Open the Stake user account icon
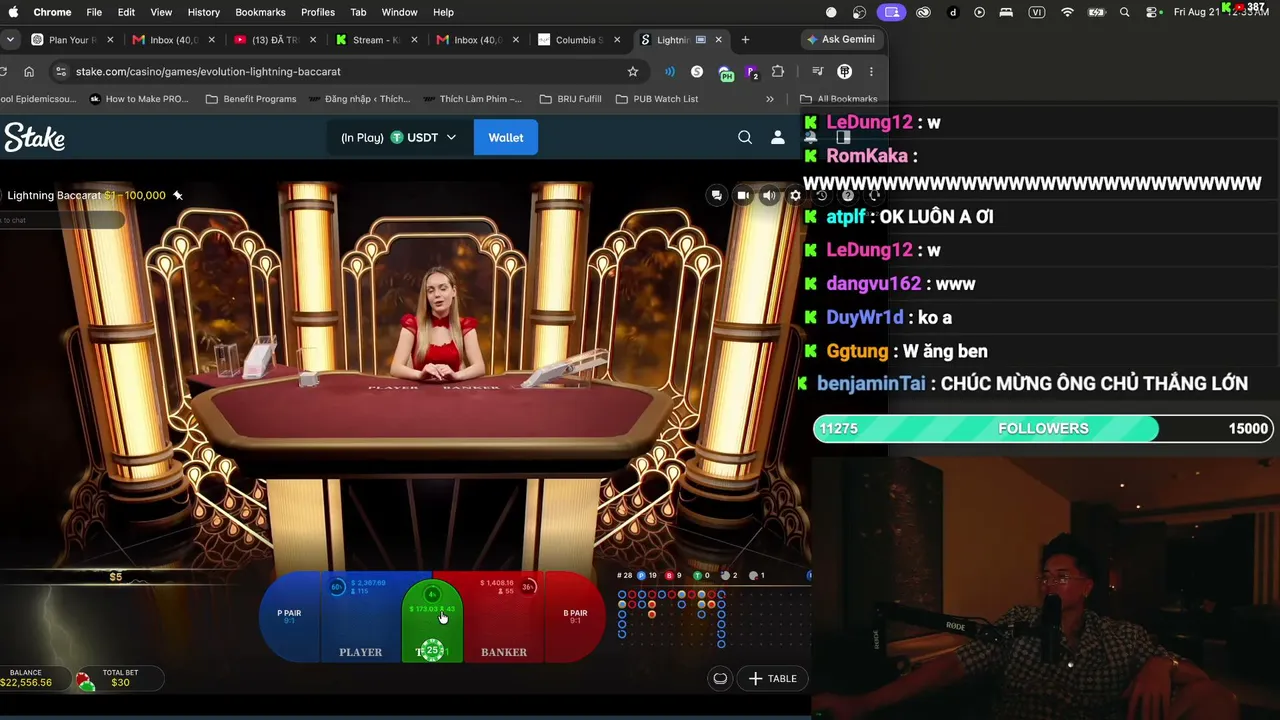Image resolution: width=1280 pixels, height=720 pixels. [x=778, y=137]
